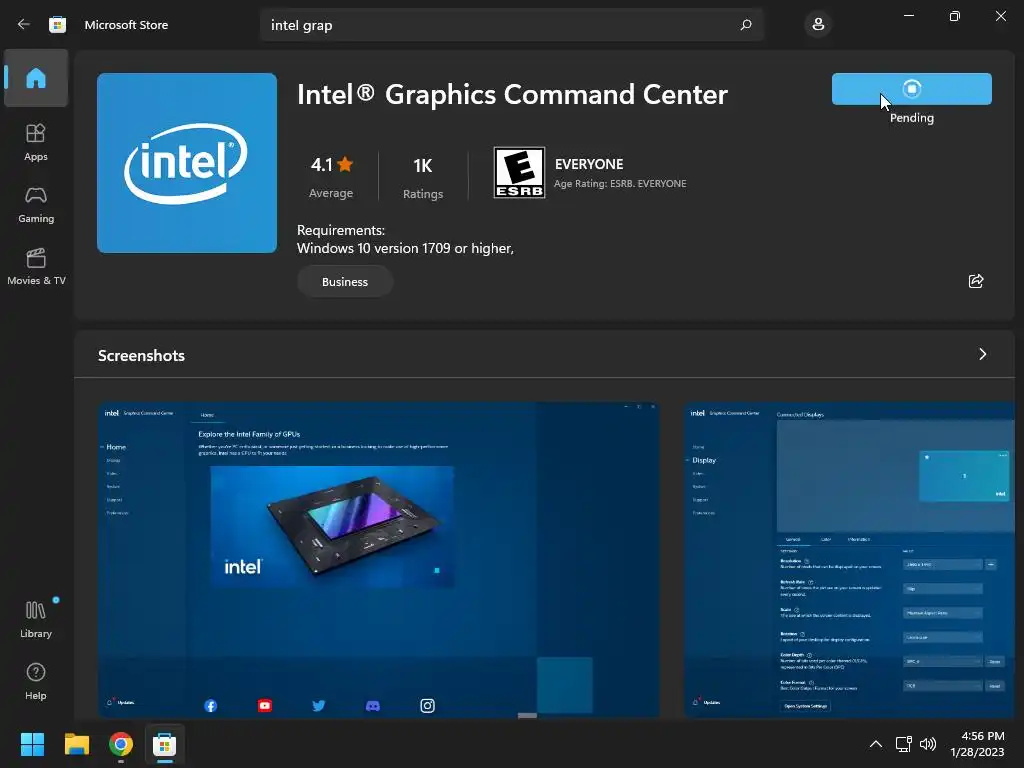Image resolution: width=1024 pixels, height=768 pixels.
Task: Click the 'Screenshots' heading
Action: [141, 355]
